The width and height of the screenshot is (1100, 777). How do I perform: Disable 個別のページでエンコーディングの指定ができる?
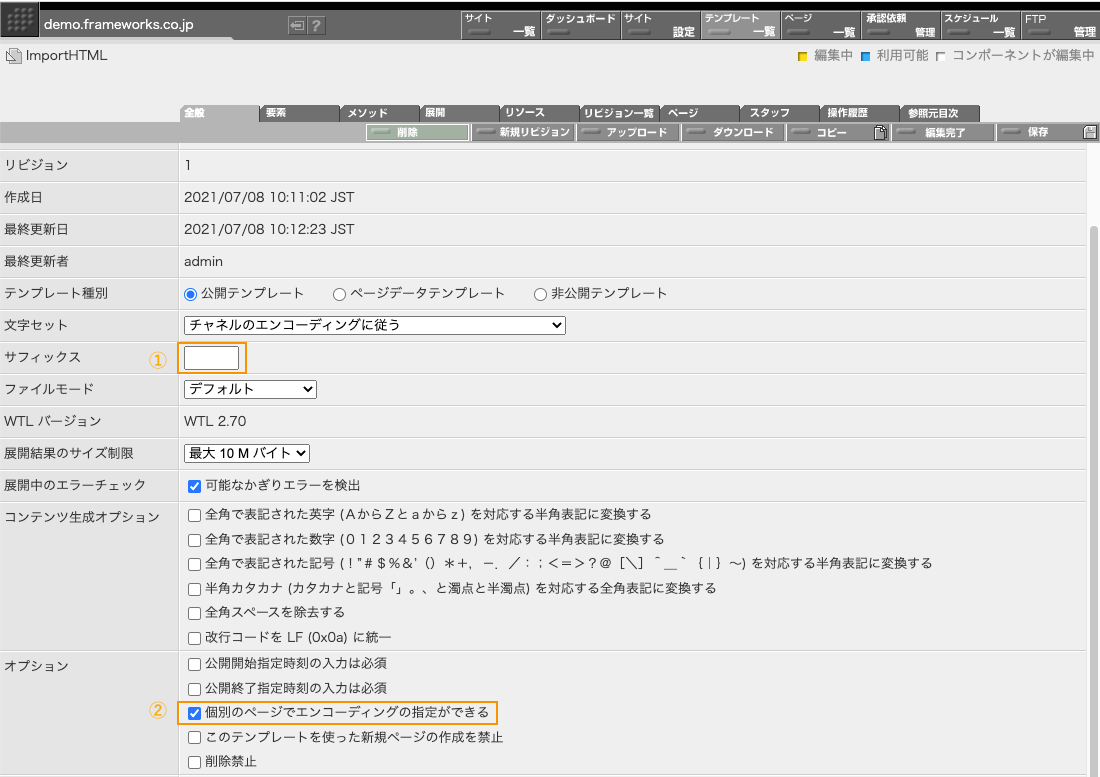(193, 714)
